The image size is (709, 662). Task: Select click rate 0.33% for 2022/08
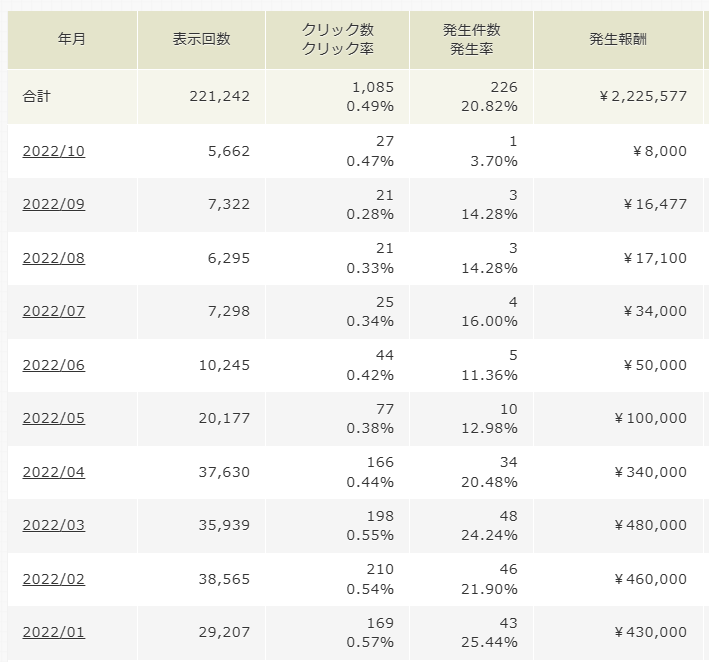(x=370, y=269)
